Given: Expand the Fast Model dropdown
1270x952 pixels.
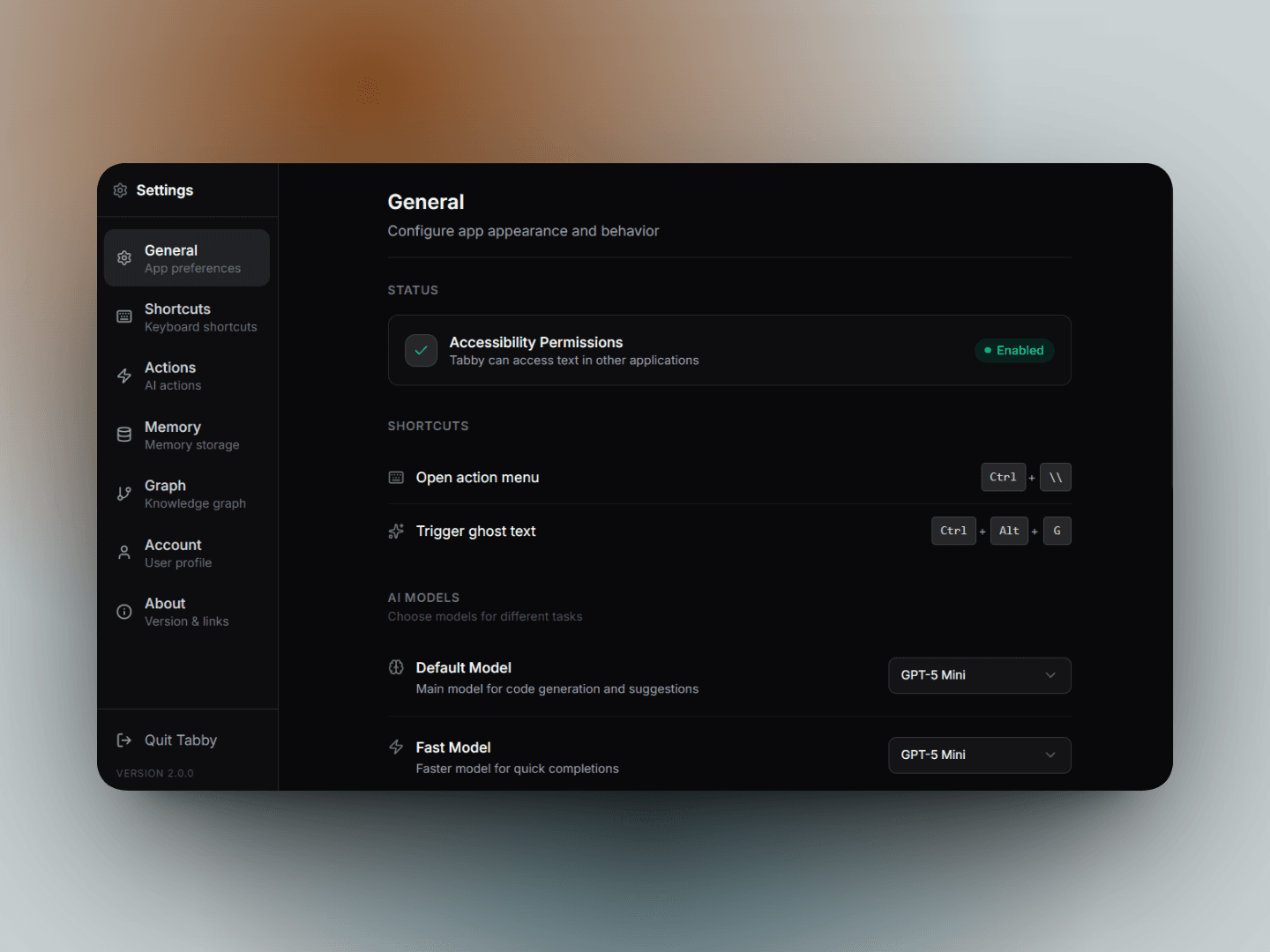Looking at the screenshot, I should (x=979, y=755).
